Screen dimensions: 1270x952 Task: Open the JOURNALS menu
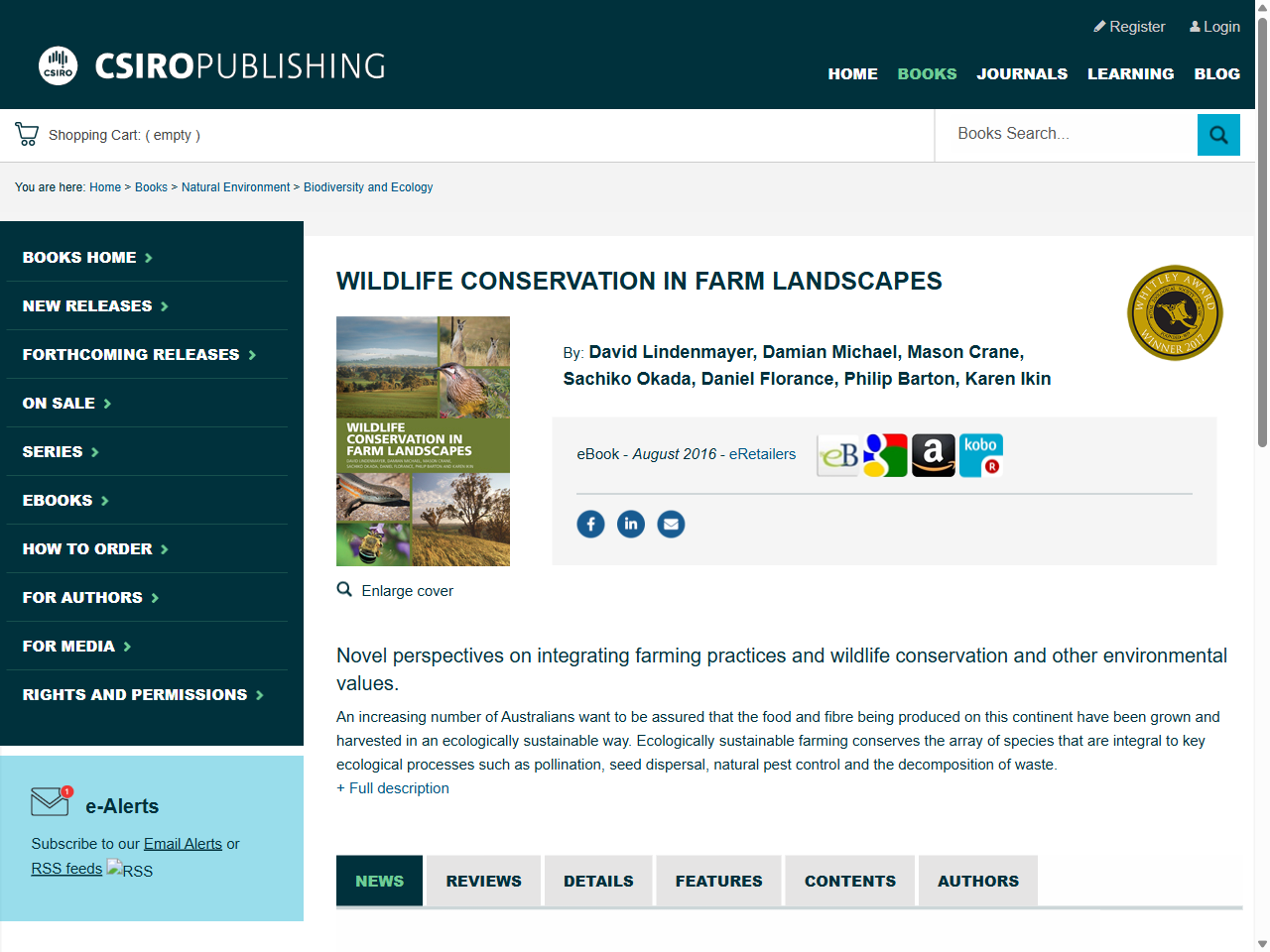point(1022,73)
